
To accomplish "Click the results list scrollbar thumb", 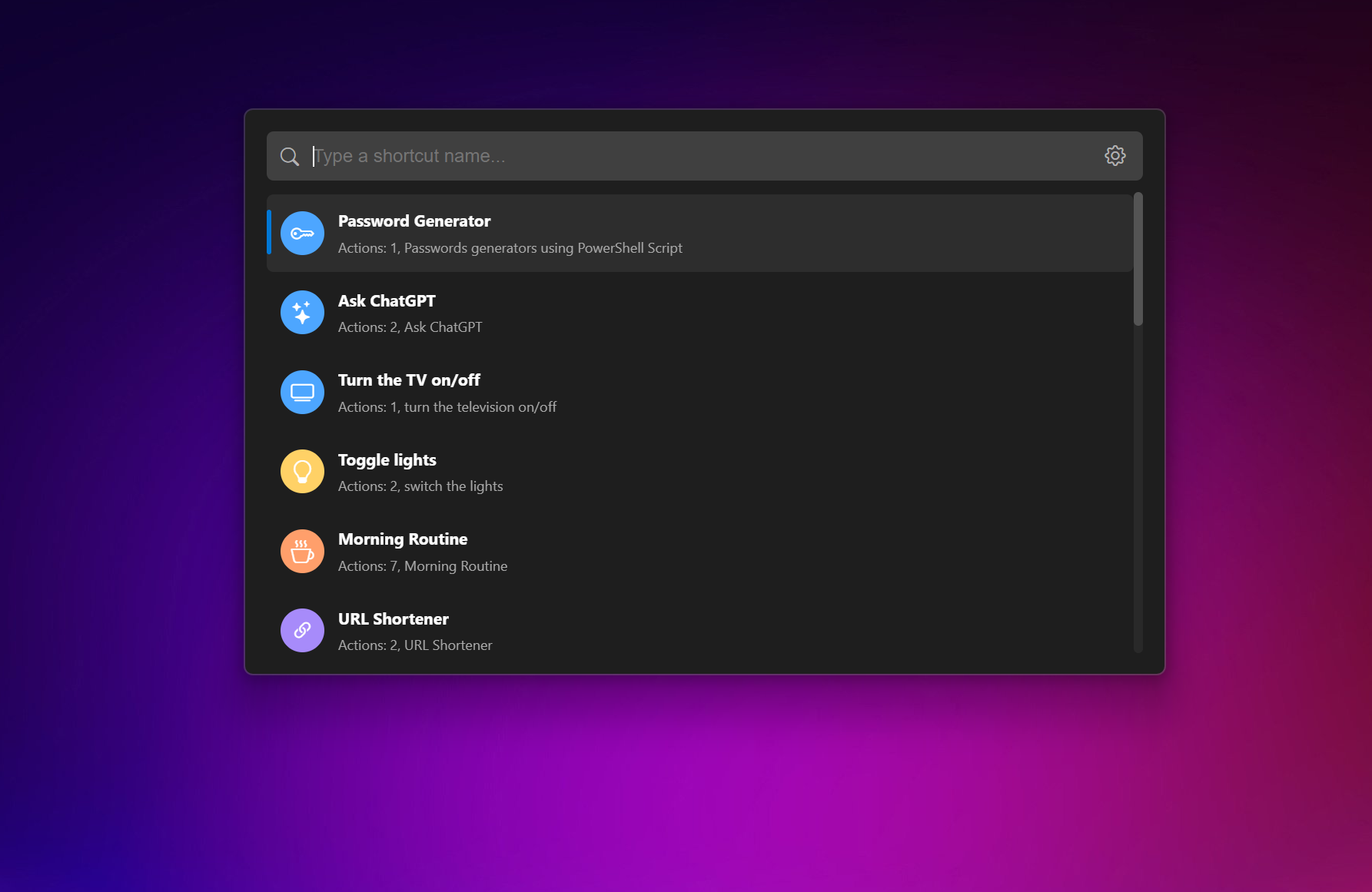I will click(x=1138, y=259).
